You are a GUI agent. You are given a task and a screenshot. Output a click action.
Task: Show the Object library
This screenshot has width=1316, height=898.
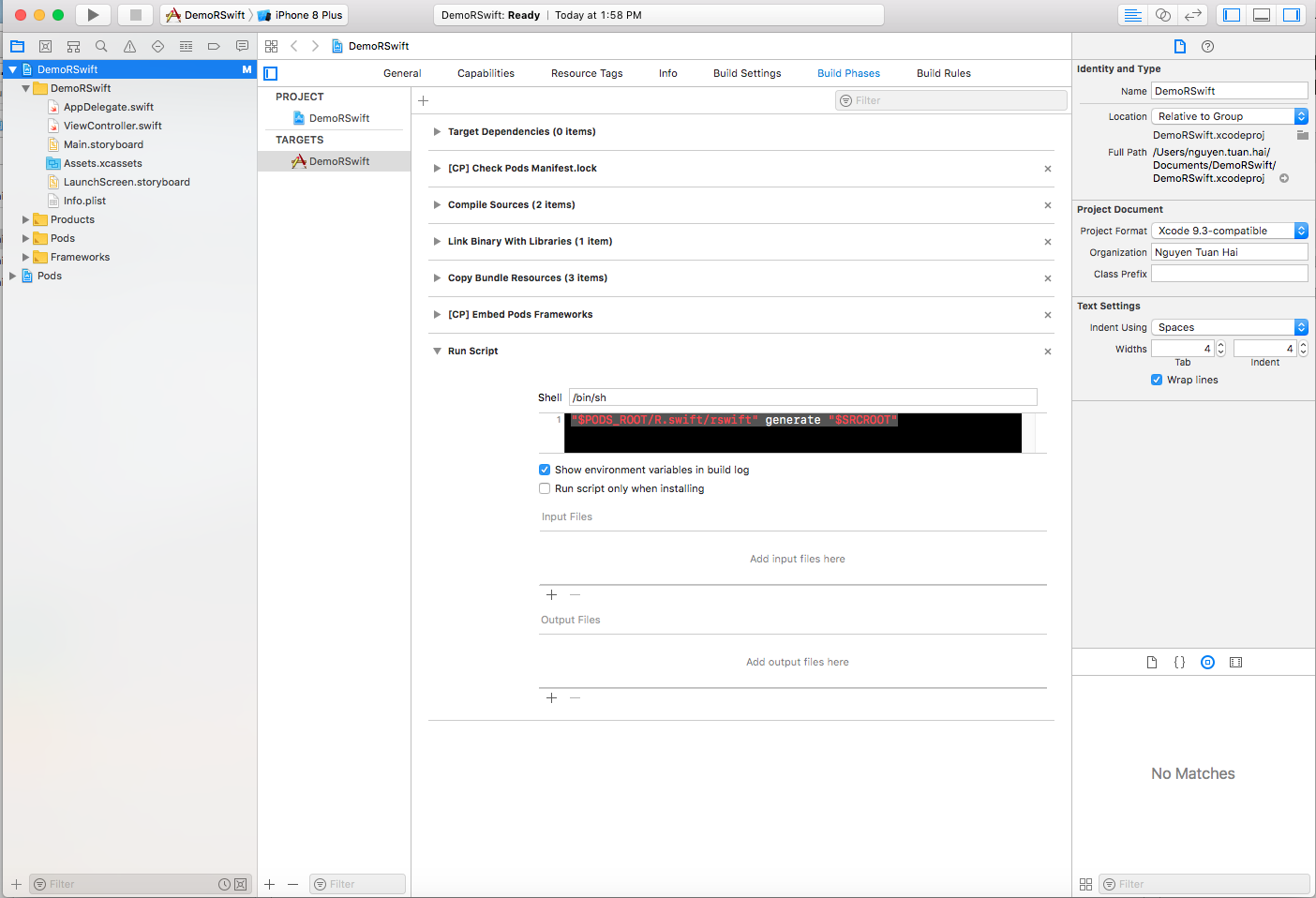(1207, 662)
